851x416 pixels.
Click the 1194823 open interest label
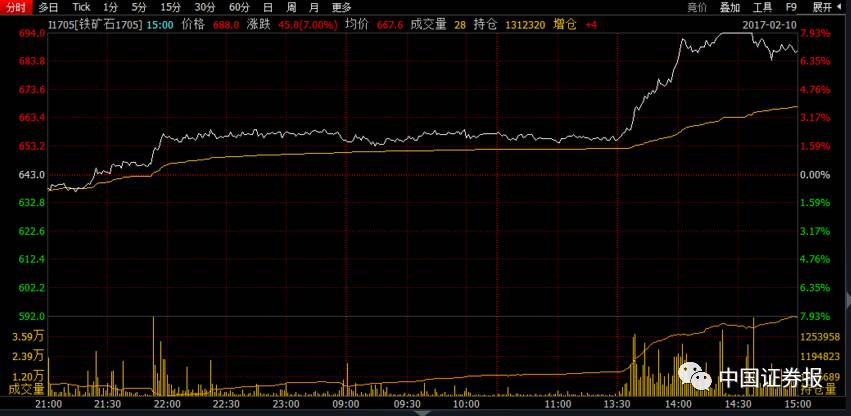pyautogui.click(x=820, y=356)
